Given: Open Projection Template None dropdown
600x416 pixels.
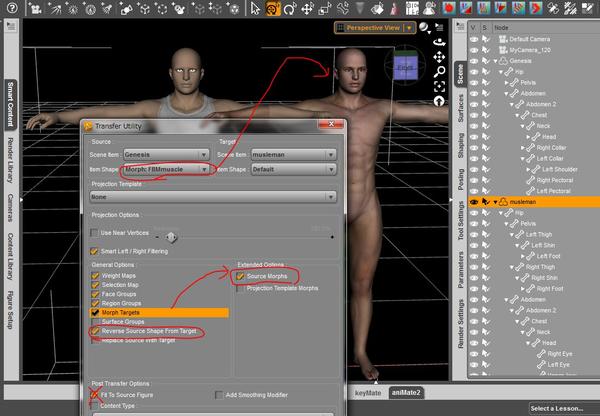Looking at the screenshot, I should [213, 197].
